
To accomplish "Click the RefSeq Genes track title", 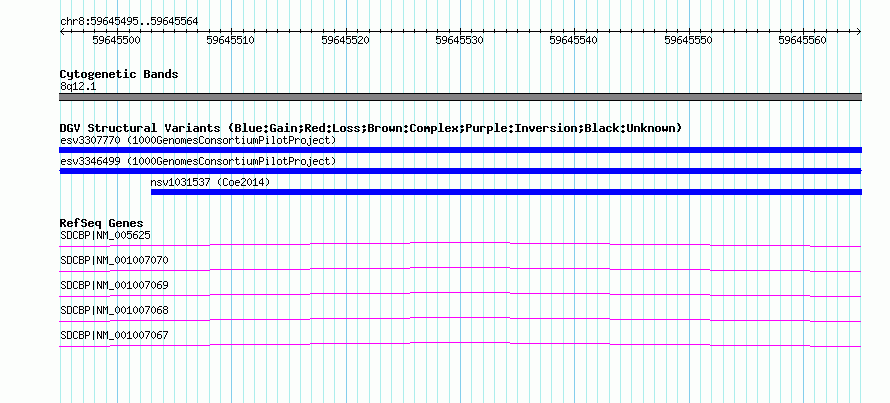I will pyautogui.click(x=102, y=223).
